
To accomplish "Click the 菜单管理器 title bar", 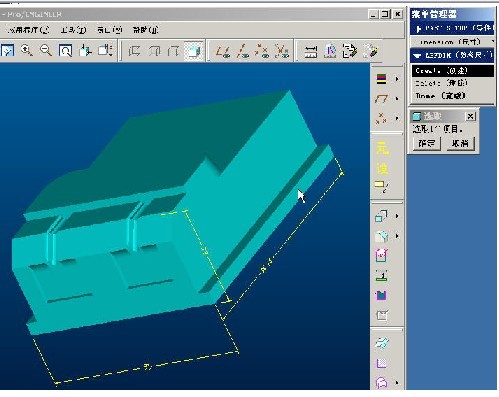I will pyautogui.click(x=452, y=14).
